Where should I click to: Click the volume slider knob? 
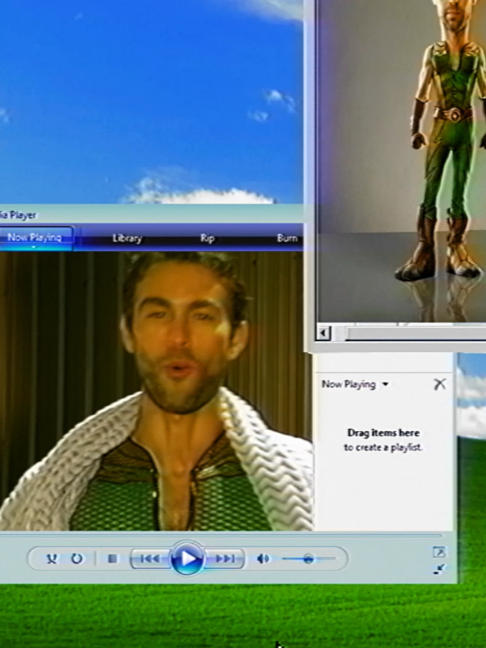(308, 559)
